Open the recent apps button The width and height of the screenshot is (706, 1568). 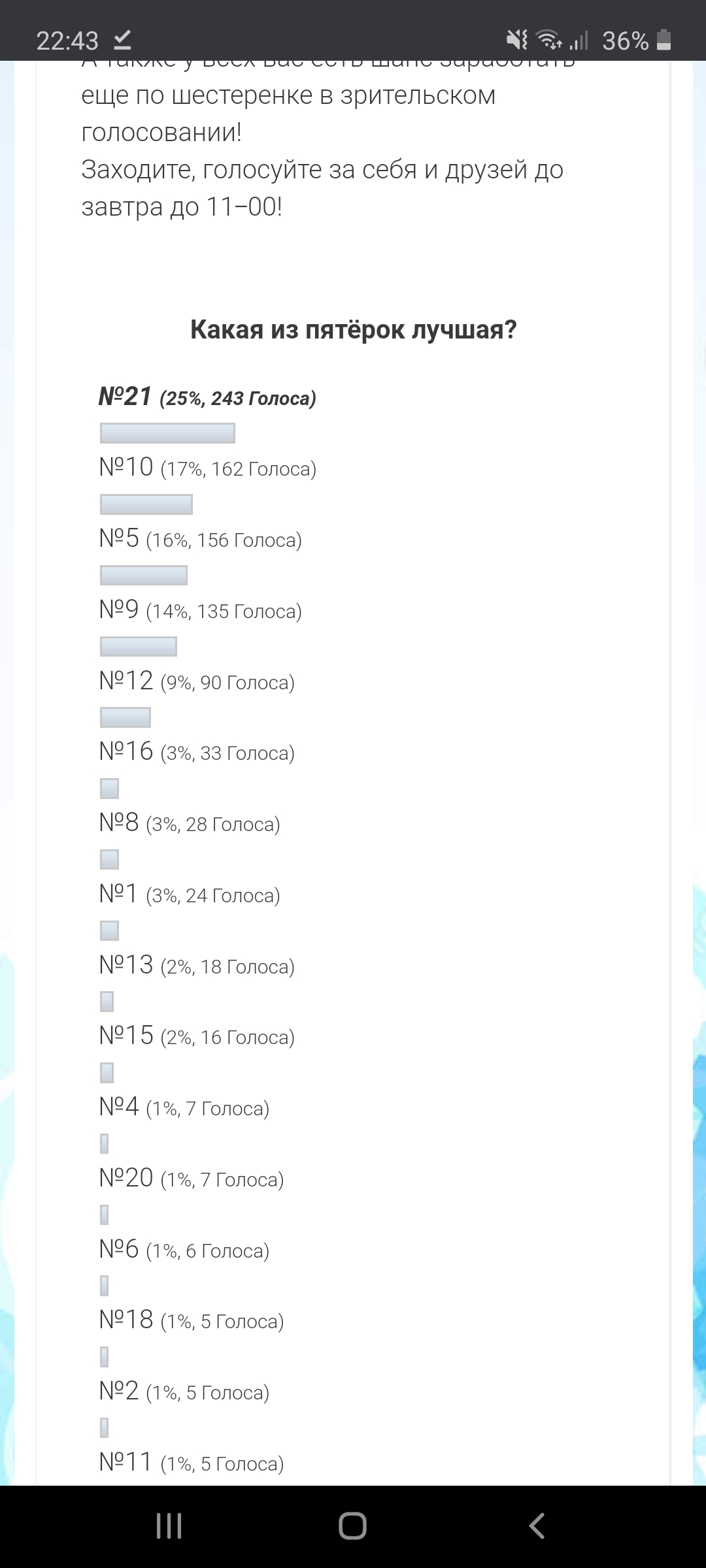(x=169, y=1526)
